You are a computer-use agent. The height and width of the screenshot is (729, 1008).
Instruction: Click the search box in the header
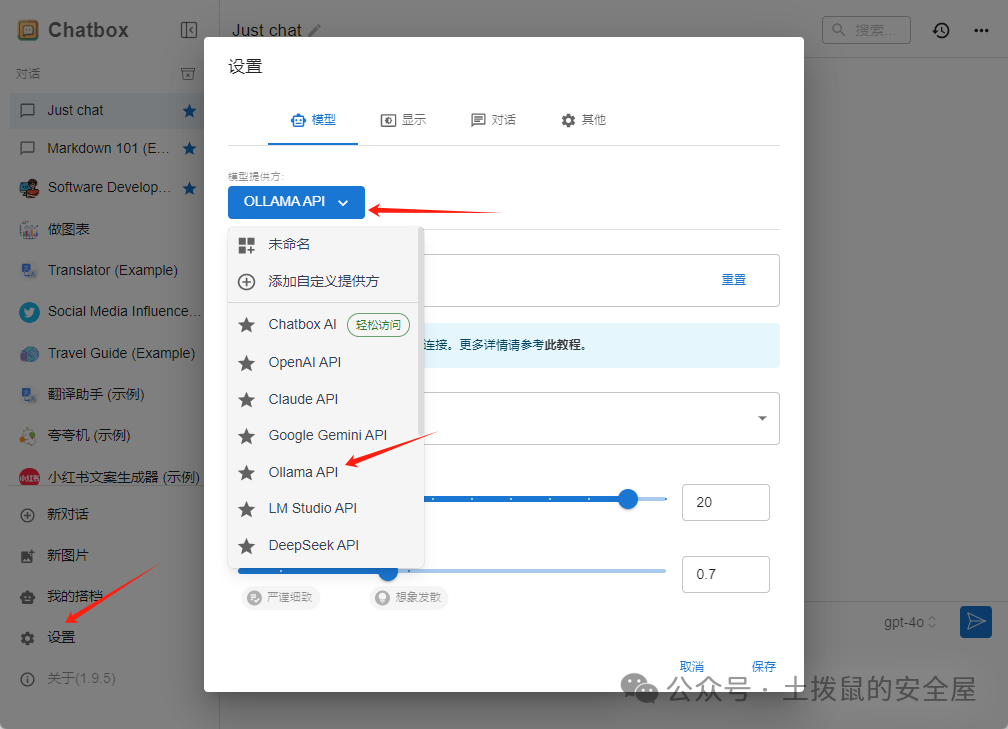(x=866, y=30)
